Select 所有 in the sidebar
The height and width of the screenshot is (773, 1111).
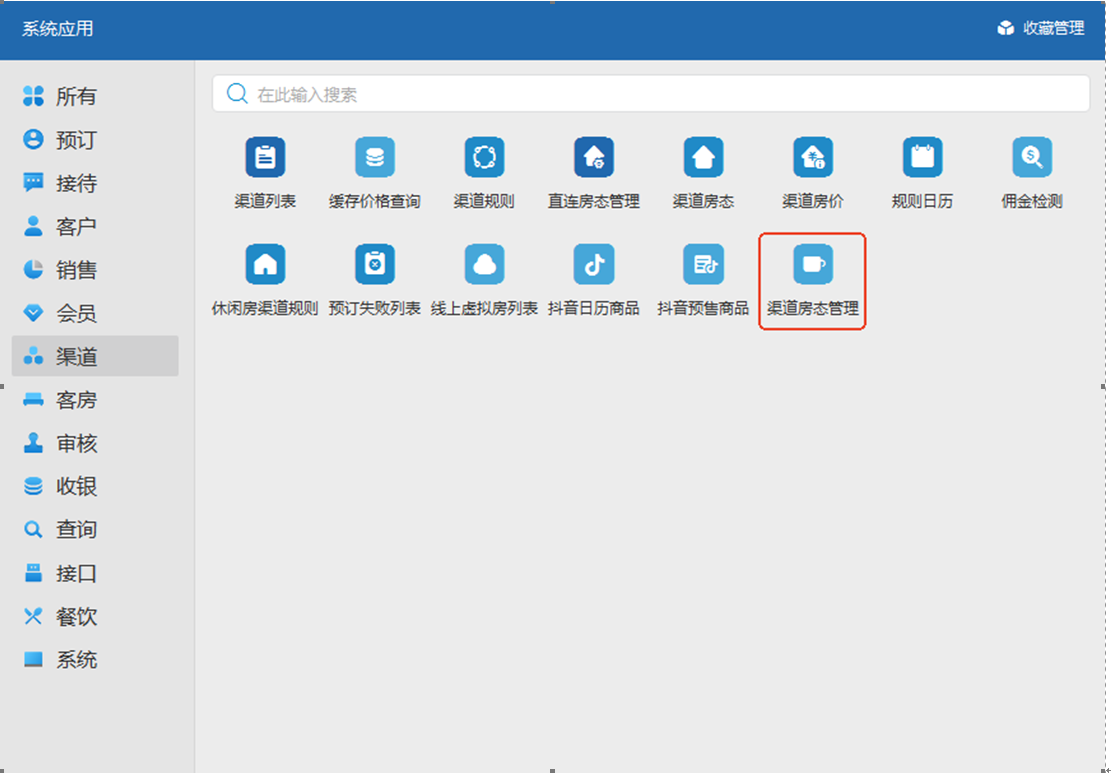[x=75, y=97]
